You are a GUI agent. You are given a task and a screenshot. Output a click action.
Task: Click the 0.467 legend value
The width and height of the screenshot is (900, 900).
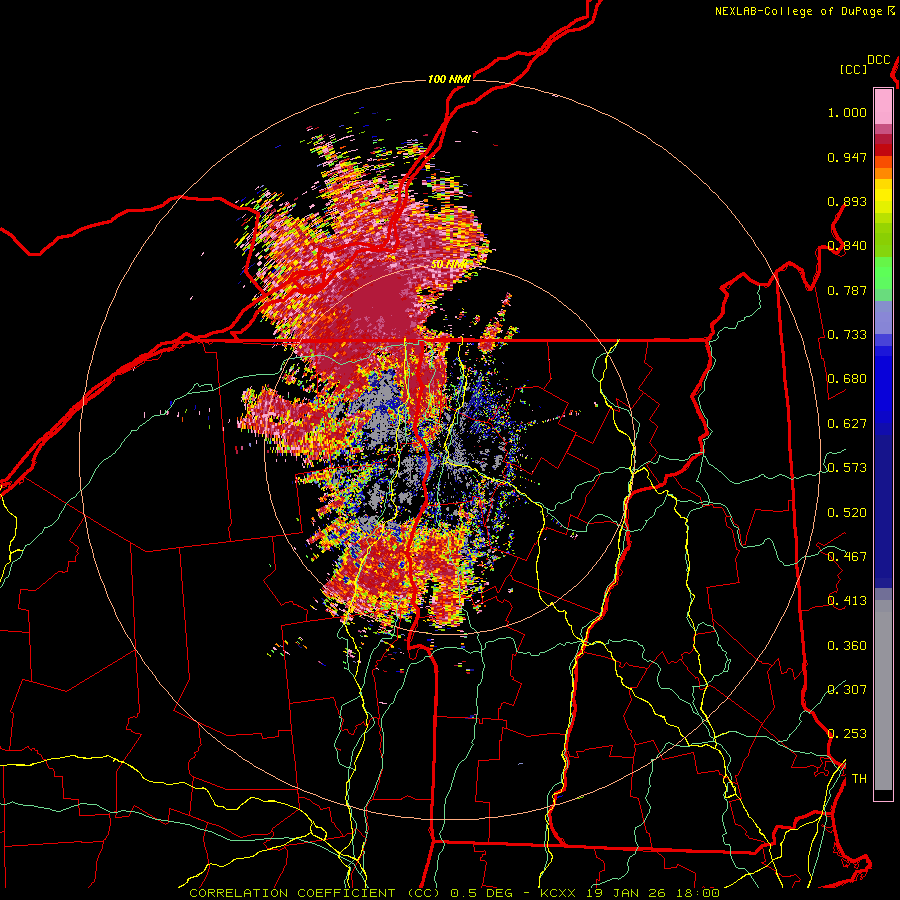pyautogui.click(x=847, y=557)
